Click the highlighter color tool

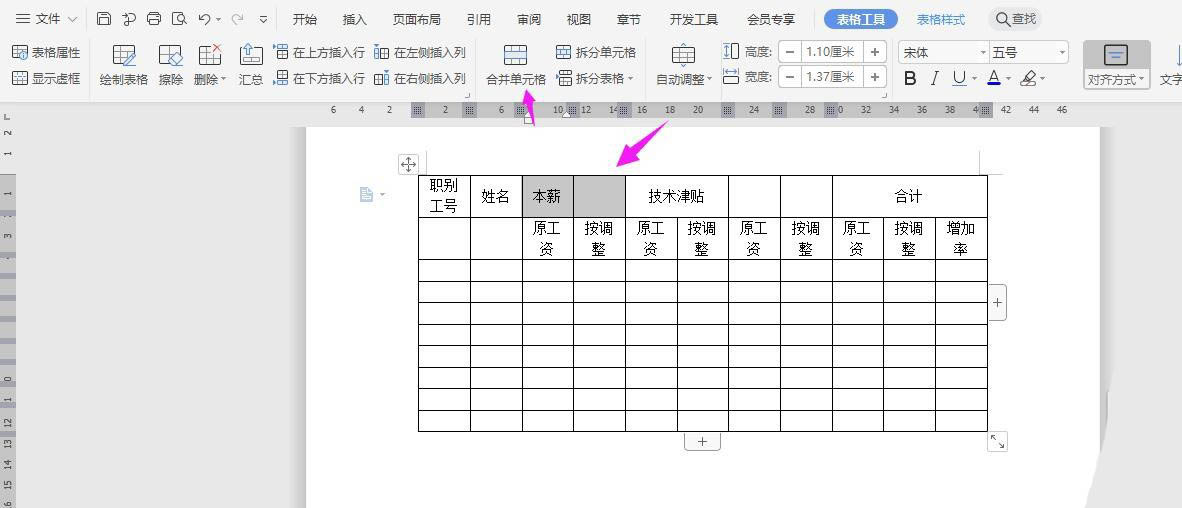click(1027, 78)
